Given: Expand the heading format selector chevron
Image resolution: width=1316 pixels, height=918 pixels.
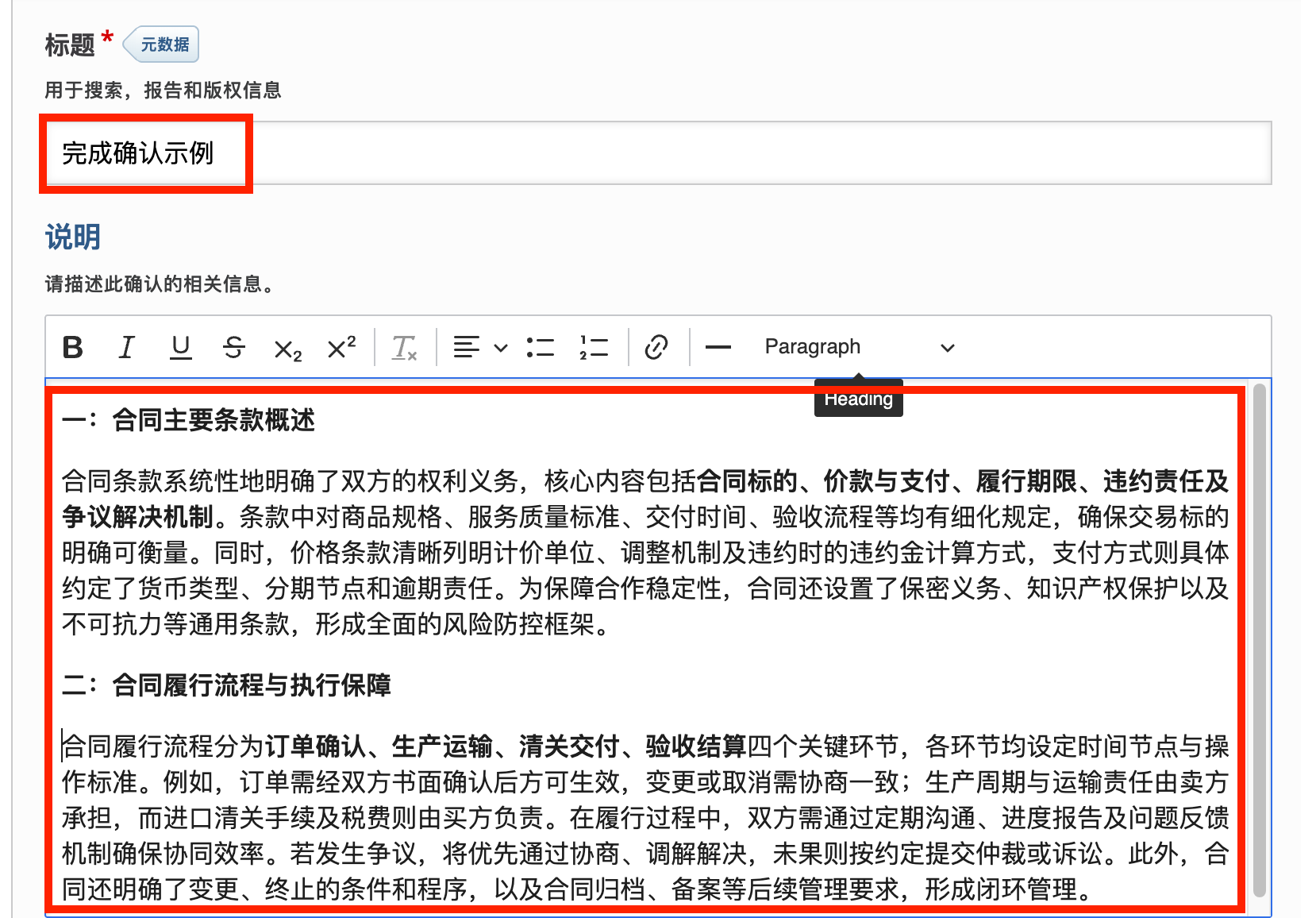Looking at the screenshot, I should [947, 347].
